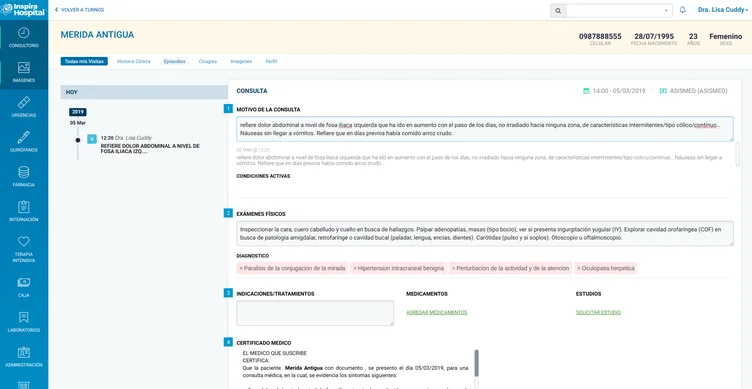Open Terapia Intensiva heart icon
The image size is (752, 389).
pos(24,241)
